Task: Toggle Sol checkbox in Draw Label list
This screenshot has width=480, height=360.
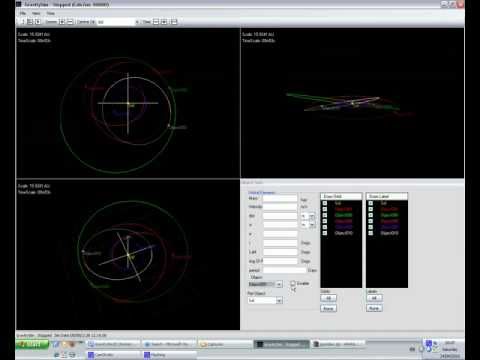Action: (x=371, y=203)
